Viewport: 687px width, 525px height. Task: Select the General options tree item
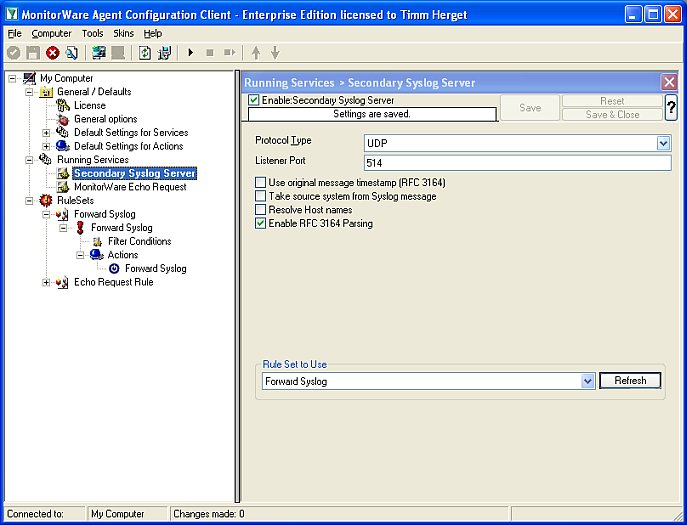click(106, 119)
